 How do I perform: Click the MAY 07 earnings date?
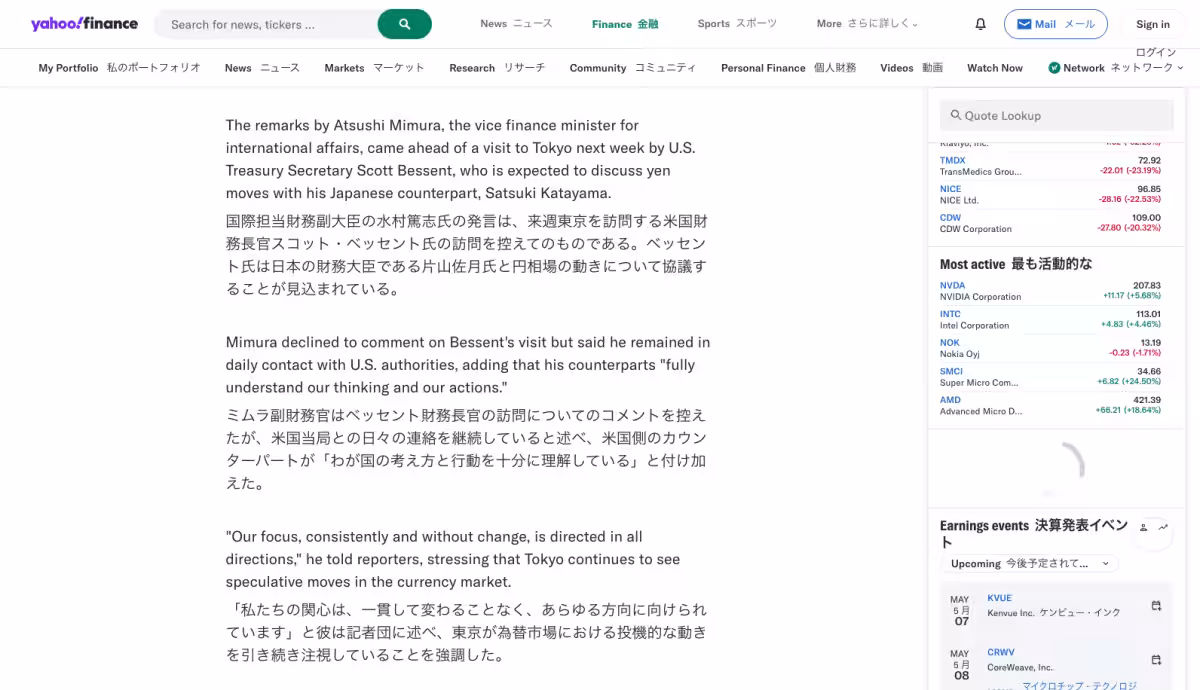pos(961,610)
